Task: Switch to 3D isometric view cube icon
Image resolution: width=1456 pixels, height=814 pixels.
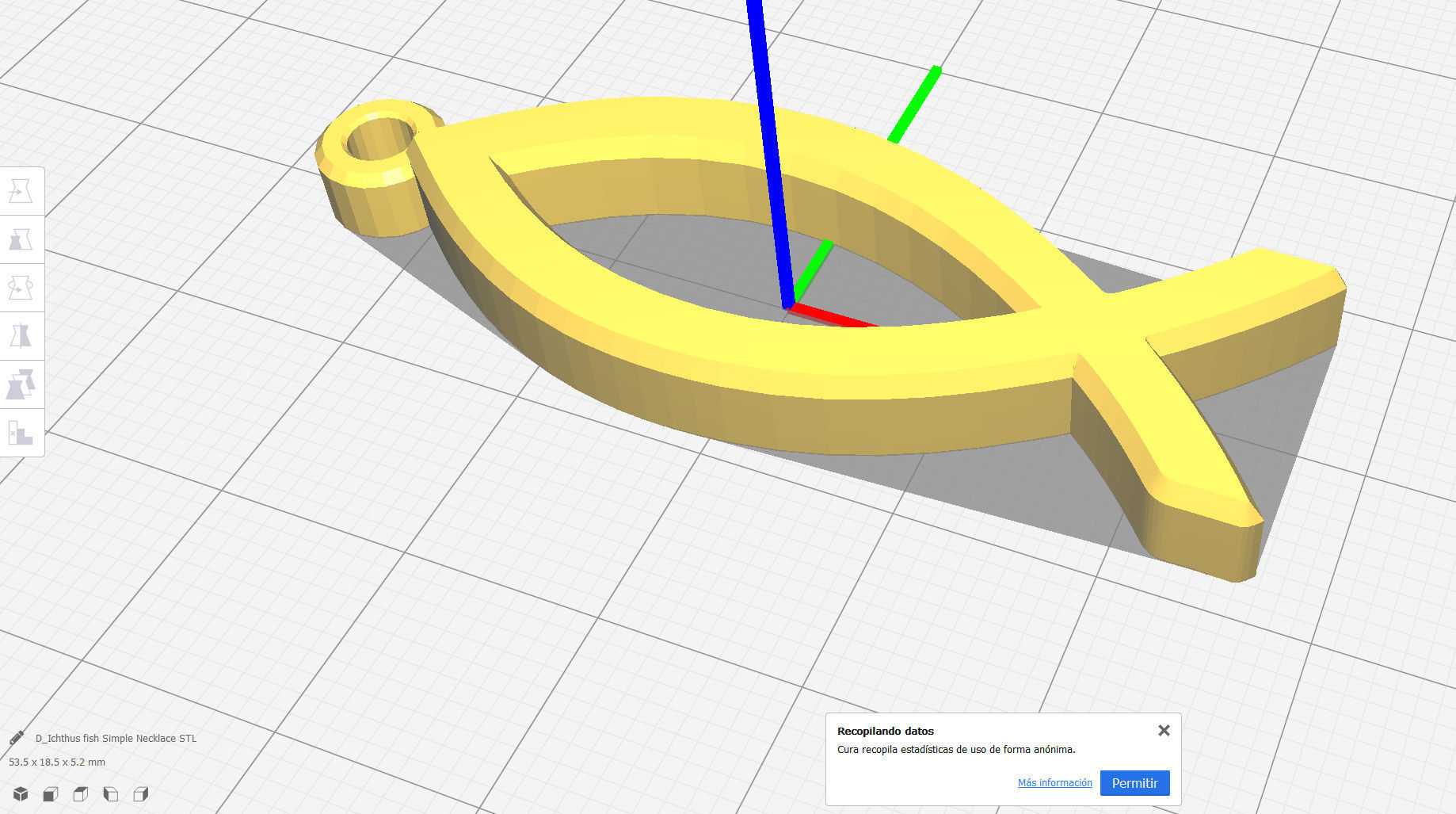Action: pos(21,794)
